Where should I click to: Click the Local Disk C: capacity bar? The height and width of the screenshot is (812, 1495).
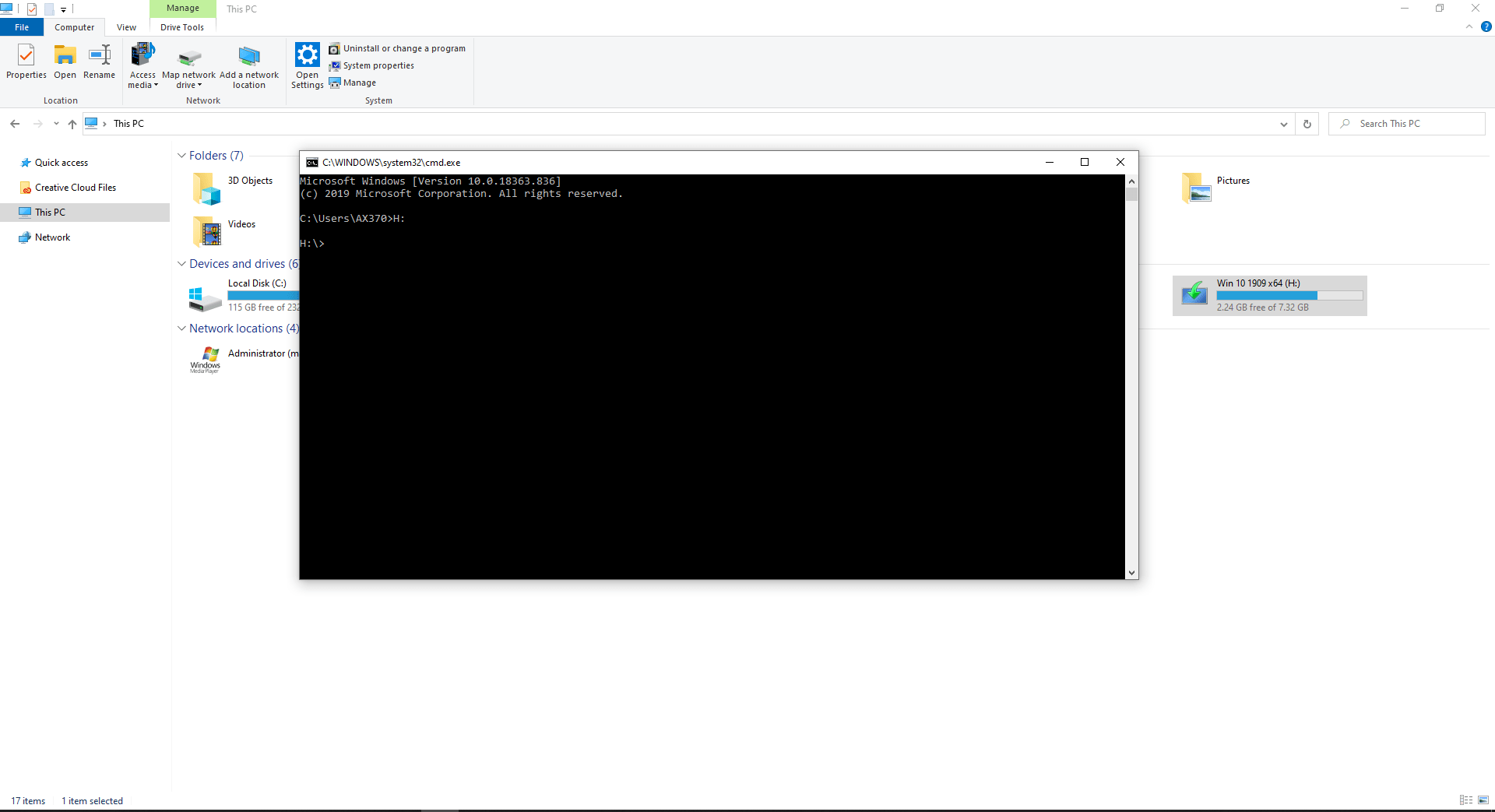[263, 296]
